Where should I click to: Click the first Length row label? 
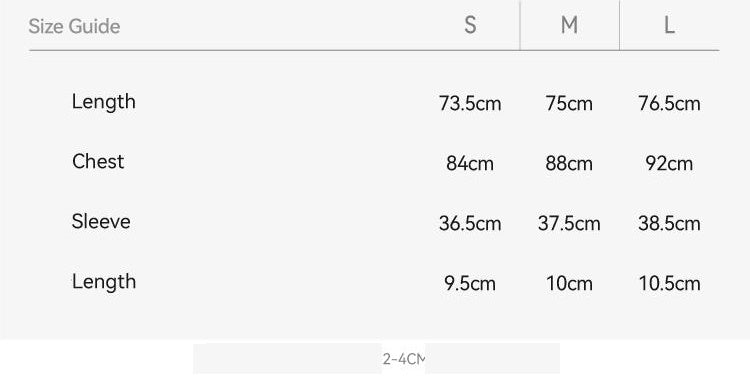point(104,102)
